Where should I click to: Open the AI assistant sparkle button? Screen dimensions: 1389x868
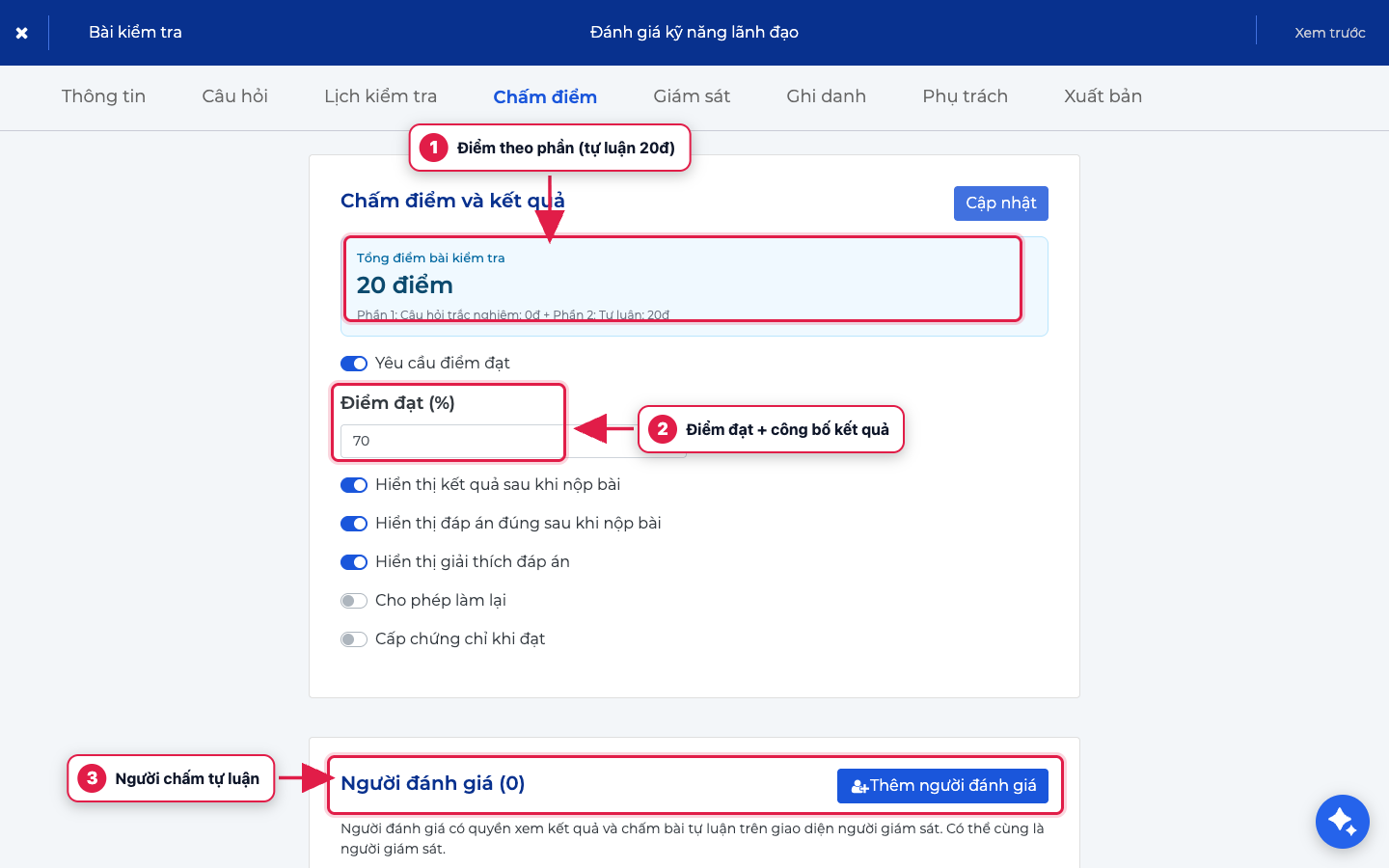click(x=1342, y=822)
